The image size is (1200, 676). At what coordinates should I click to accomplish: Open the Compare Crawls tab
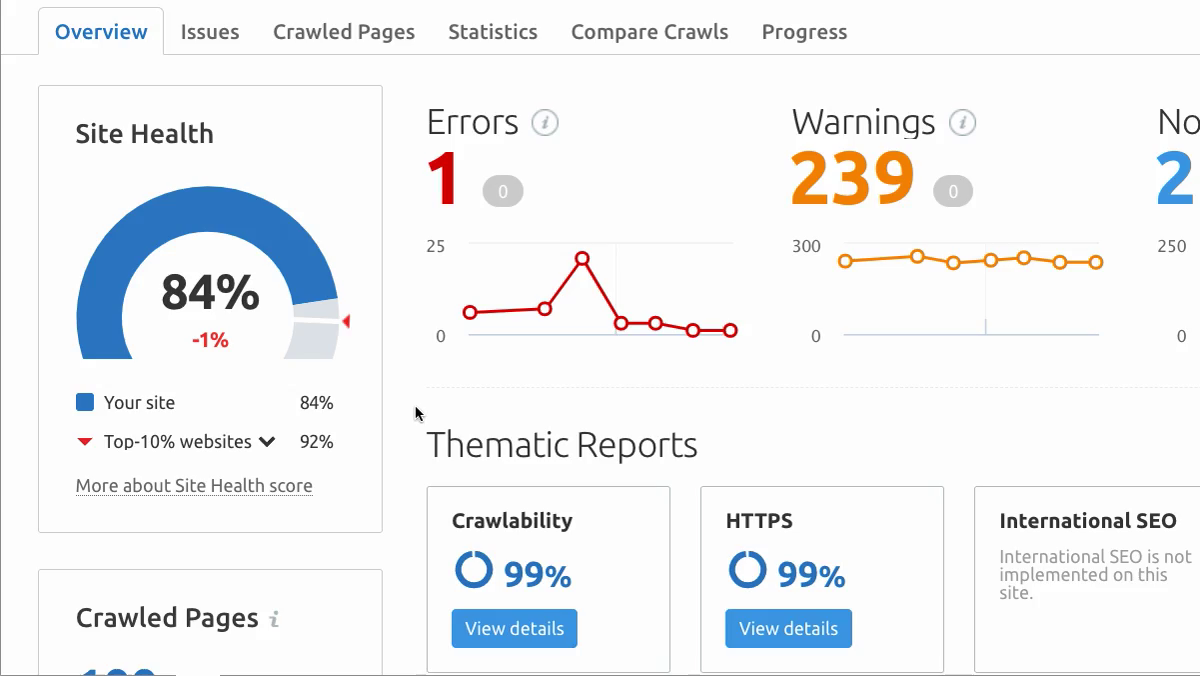click(649, 31)
